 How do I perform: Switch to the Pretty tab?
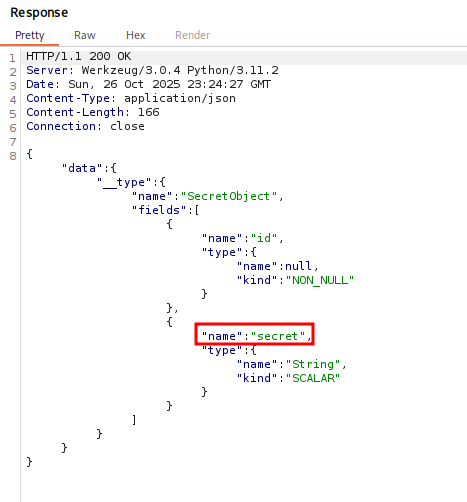pyautogui.click(x=30, y=35)
